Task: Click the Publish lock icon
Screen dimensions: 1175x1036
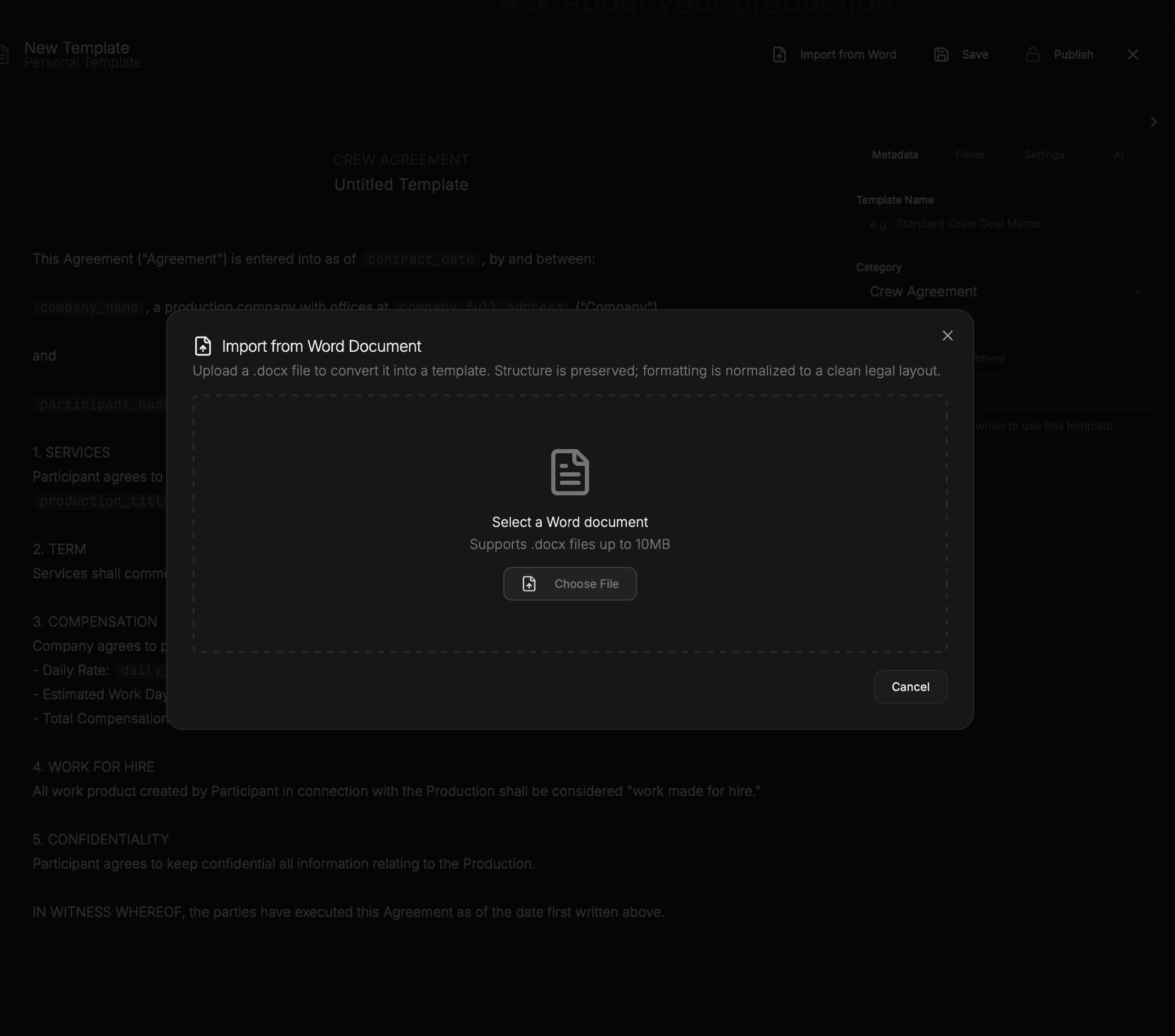Action: tap(1033, 55)
